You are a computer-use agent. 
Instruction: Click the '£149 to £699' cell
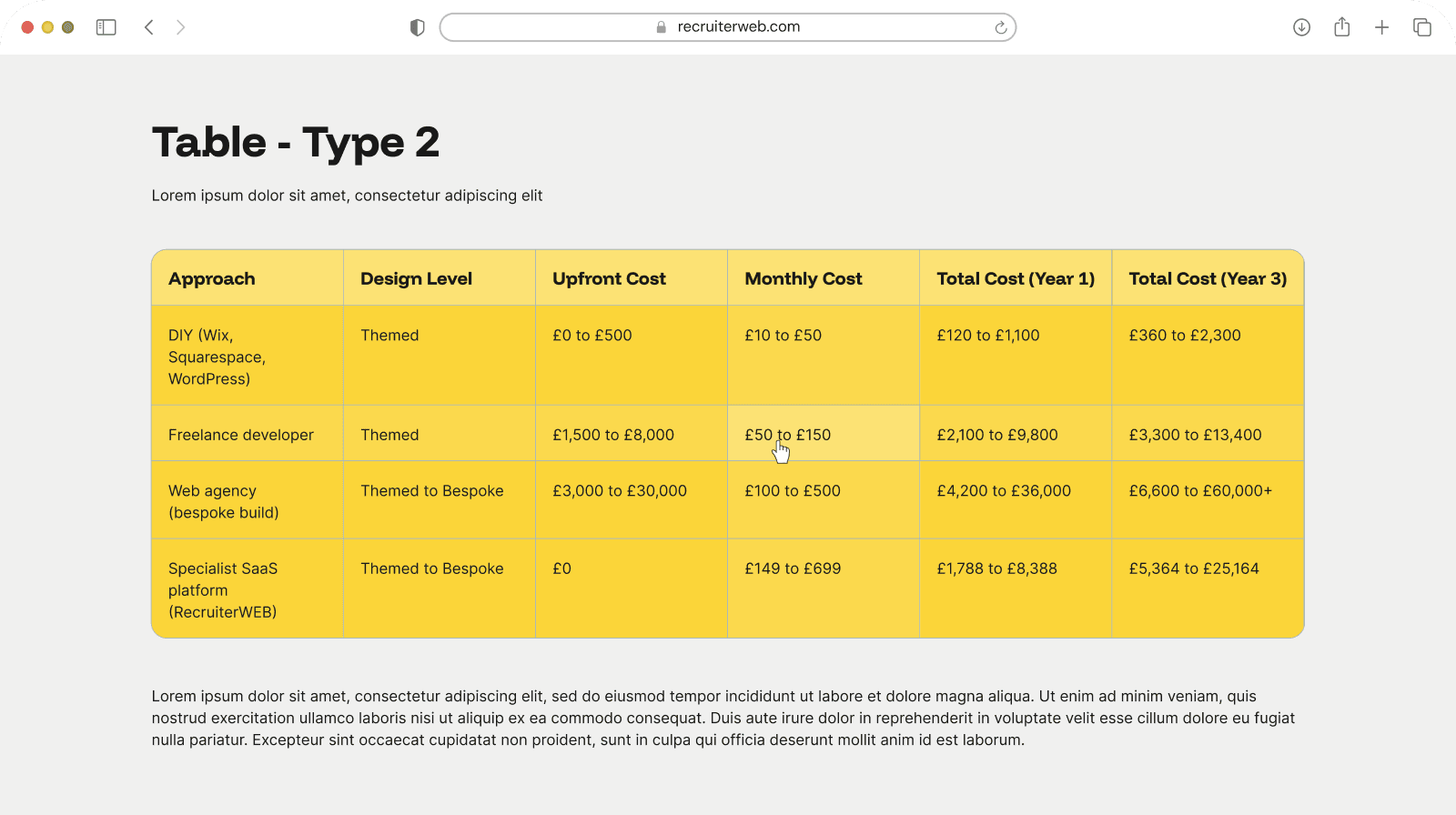[824, 589]
